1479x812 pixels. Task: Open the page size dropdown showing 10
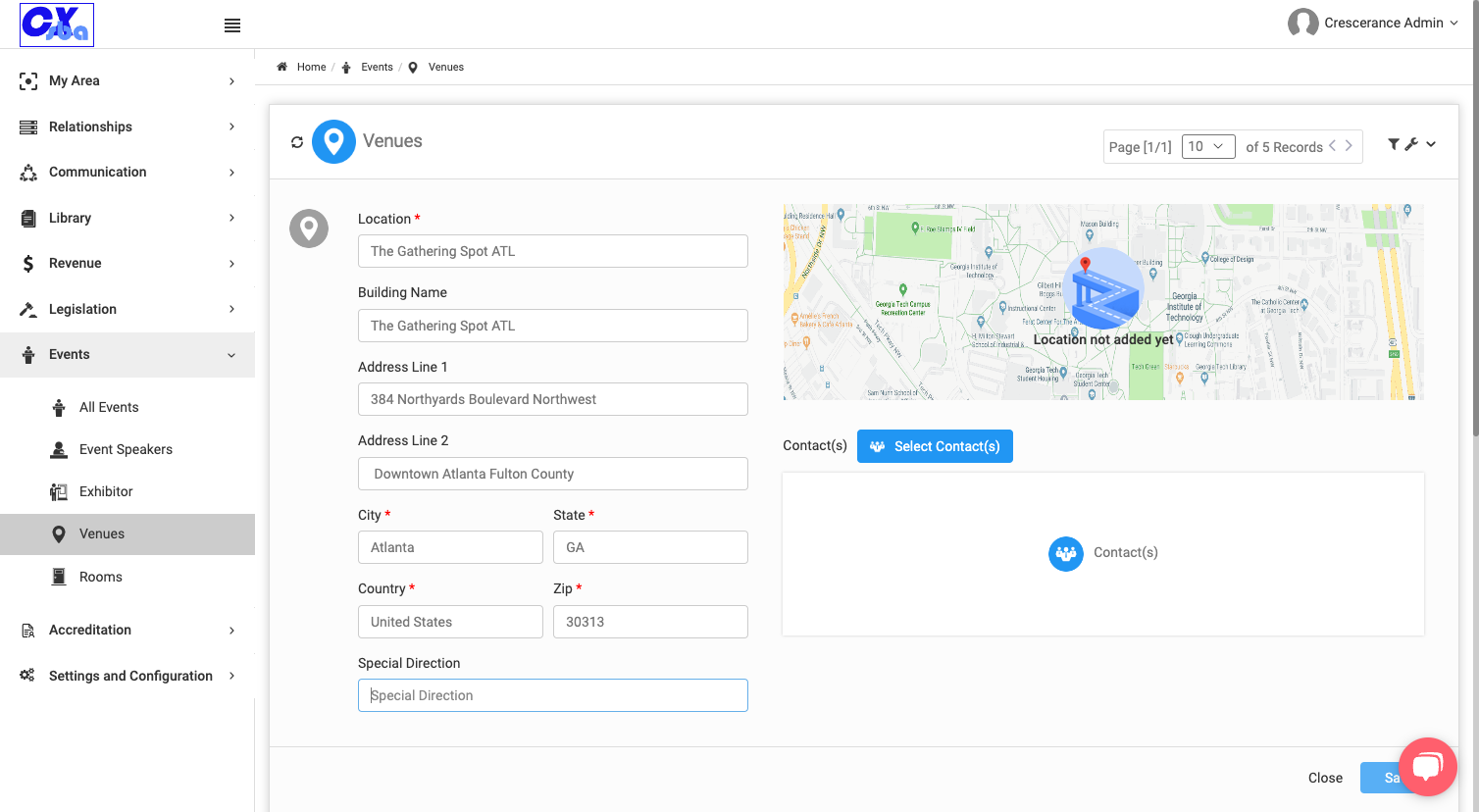click(1208, 146)
